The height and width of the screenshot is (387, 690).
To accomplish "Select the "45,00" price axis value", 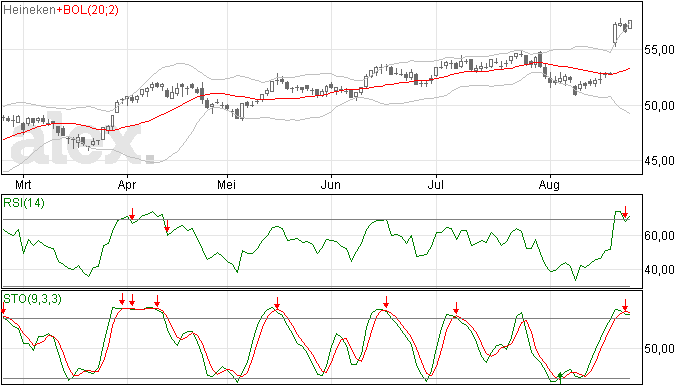I will point(659,161).
